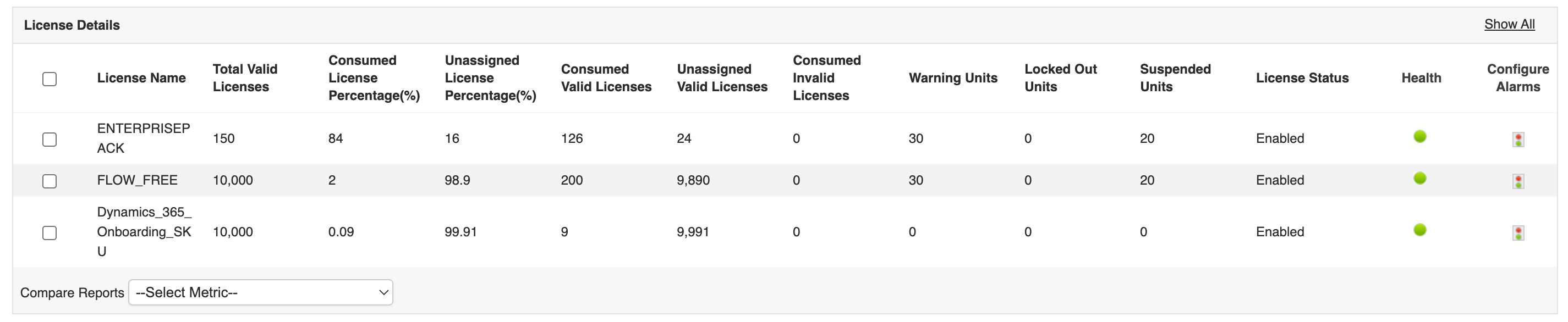Viewport: 1568px width, 322px height.
Task: Open the FLOW_FREE license entry
Action: pos(137,180)
